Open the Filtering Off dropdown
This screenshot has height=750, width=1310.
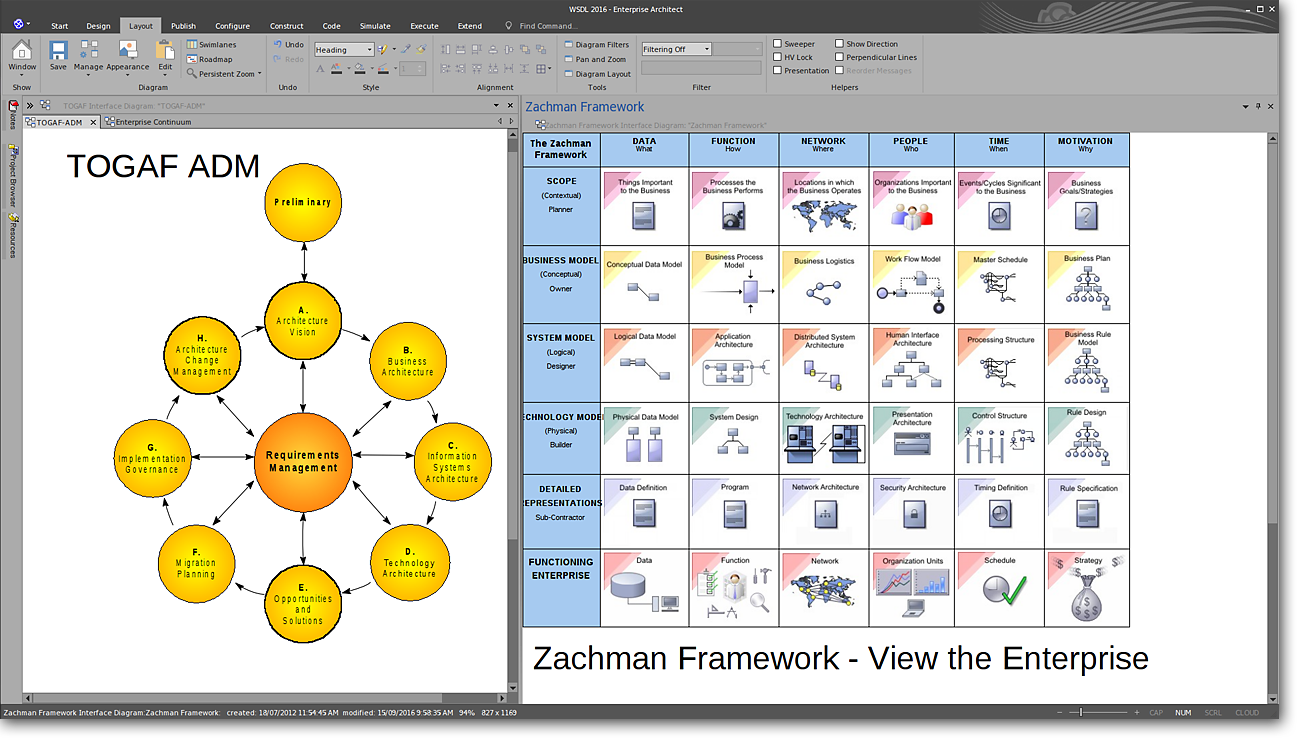706,49
